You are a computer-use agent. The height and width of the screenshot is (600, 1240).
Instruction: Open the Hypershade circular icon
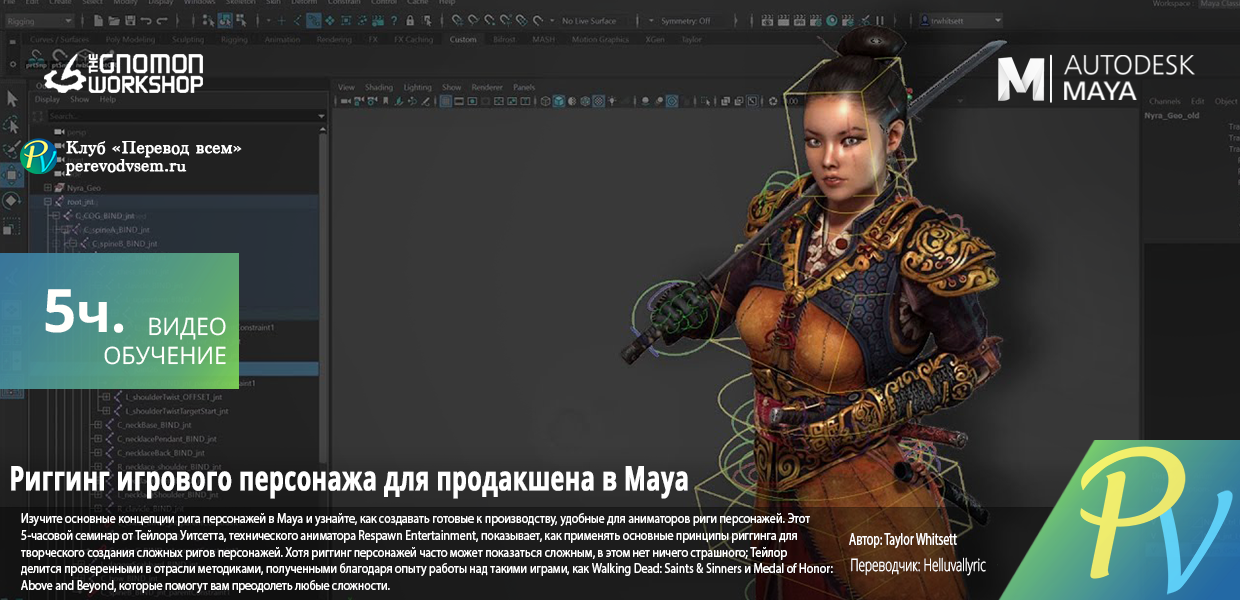click(x=832, y=21)
